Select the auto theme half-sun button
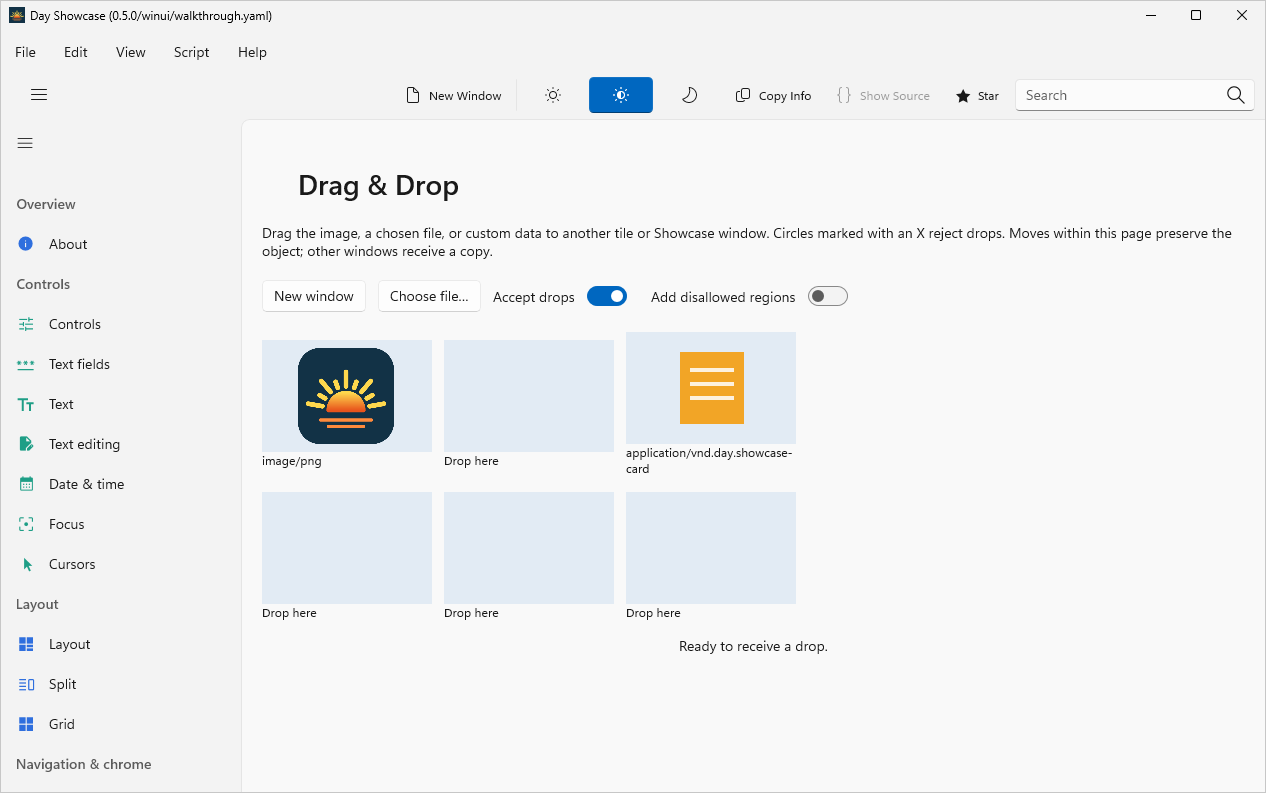Viewport: 1266px width, 793px height. point(621,95)
